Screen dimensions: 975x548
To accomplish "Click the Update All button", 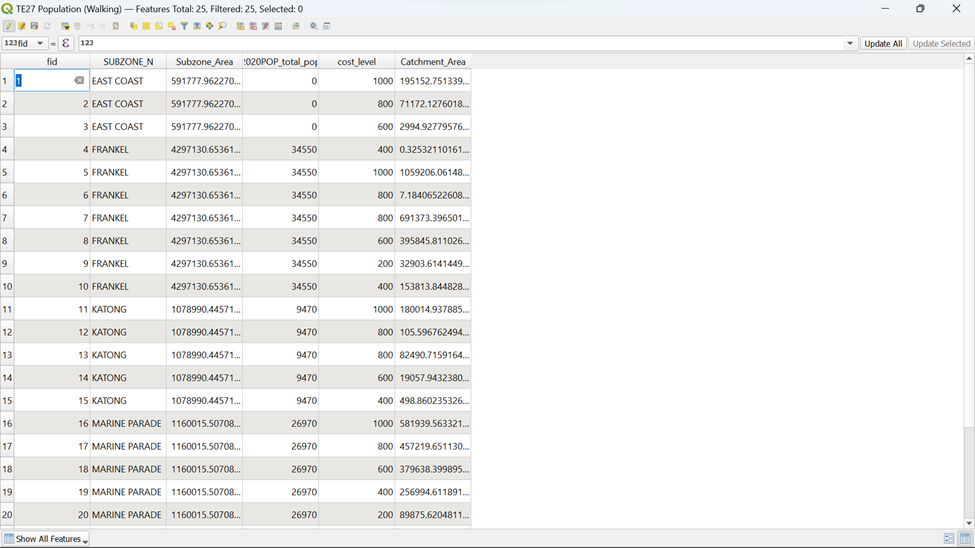I will pyautogui.click(x=883, y=44).
